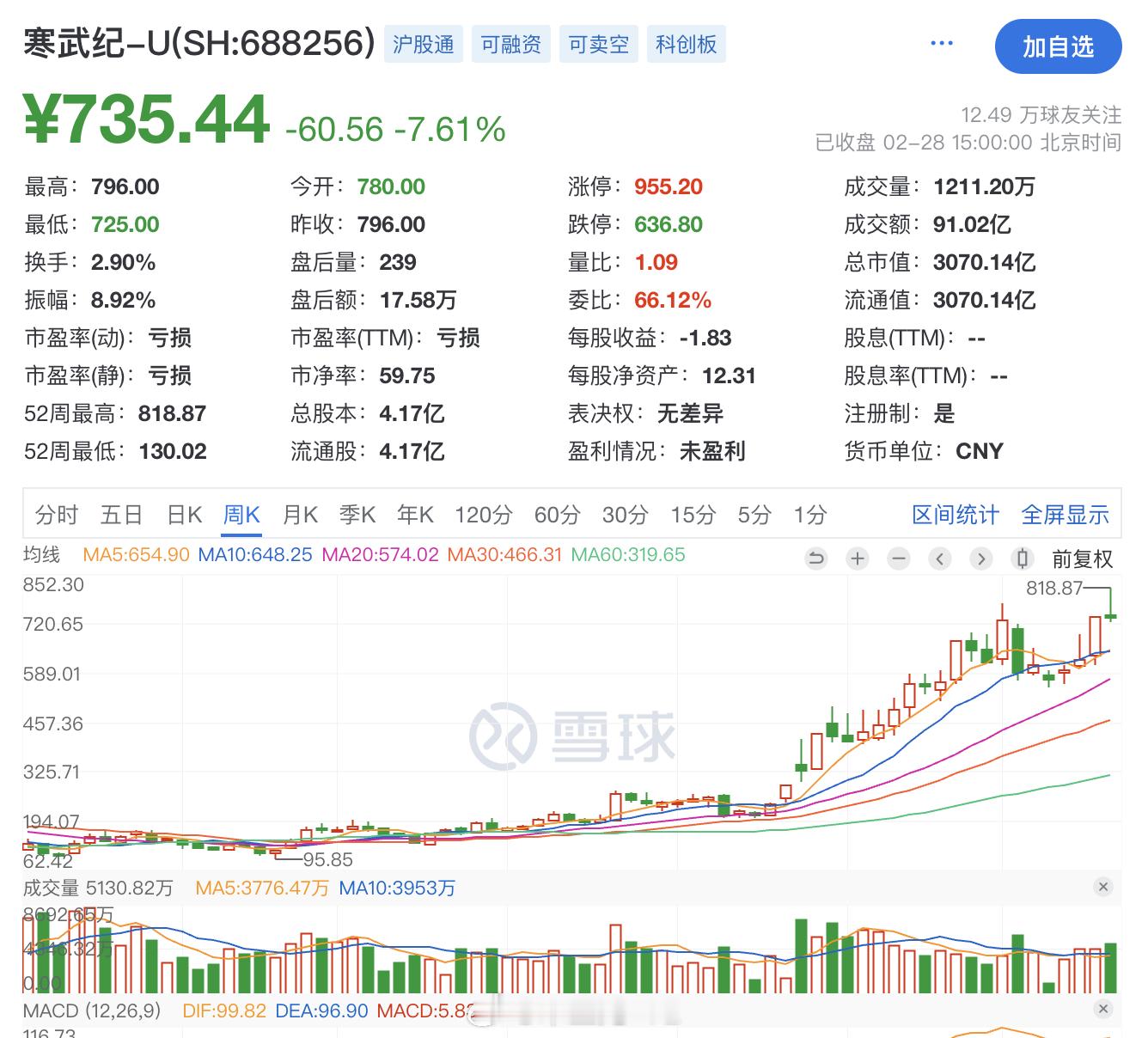The image size is (1148, 1038).
Task: Click the MA60:319.65 legend label
Action: pyautogui.click(x=628, y=554)
